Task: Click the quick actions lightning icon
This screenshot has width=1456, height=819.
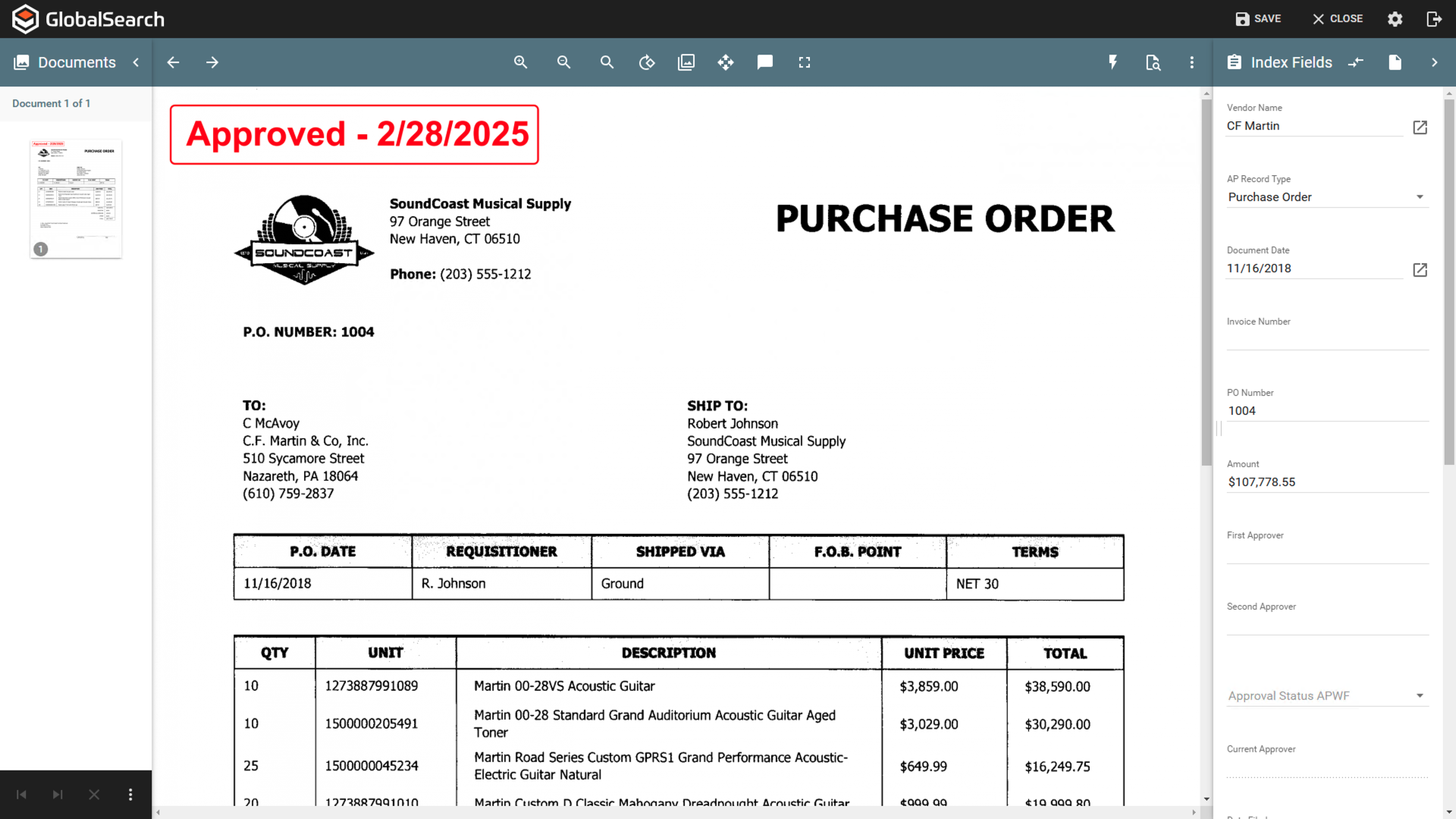Action: tap(1112, 62)
